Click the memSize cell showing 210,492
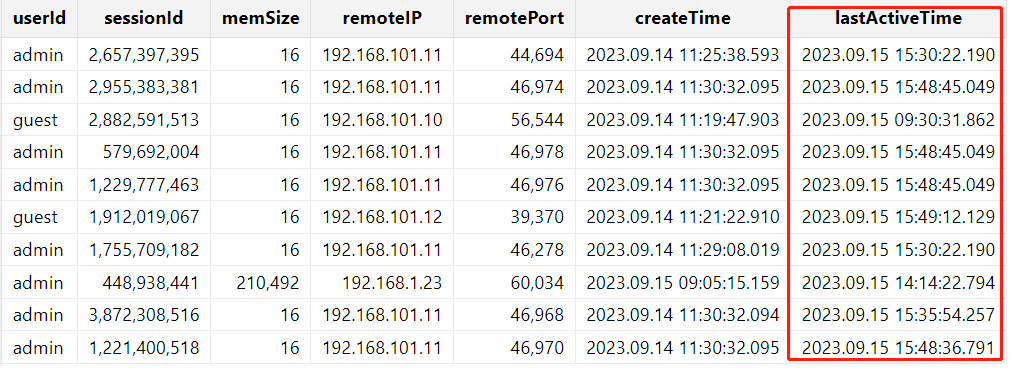The image size is (1010, 370). pyautogui.click(x=260, y=282)
